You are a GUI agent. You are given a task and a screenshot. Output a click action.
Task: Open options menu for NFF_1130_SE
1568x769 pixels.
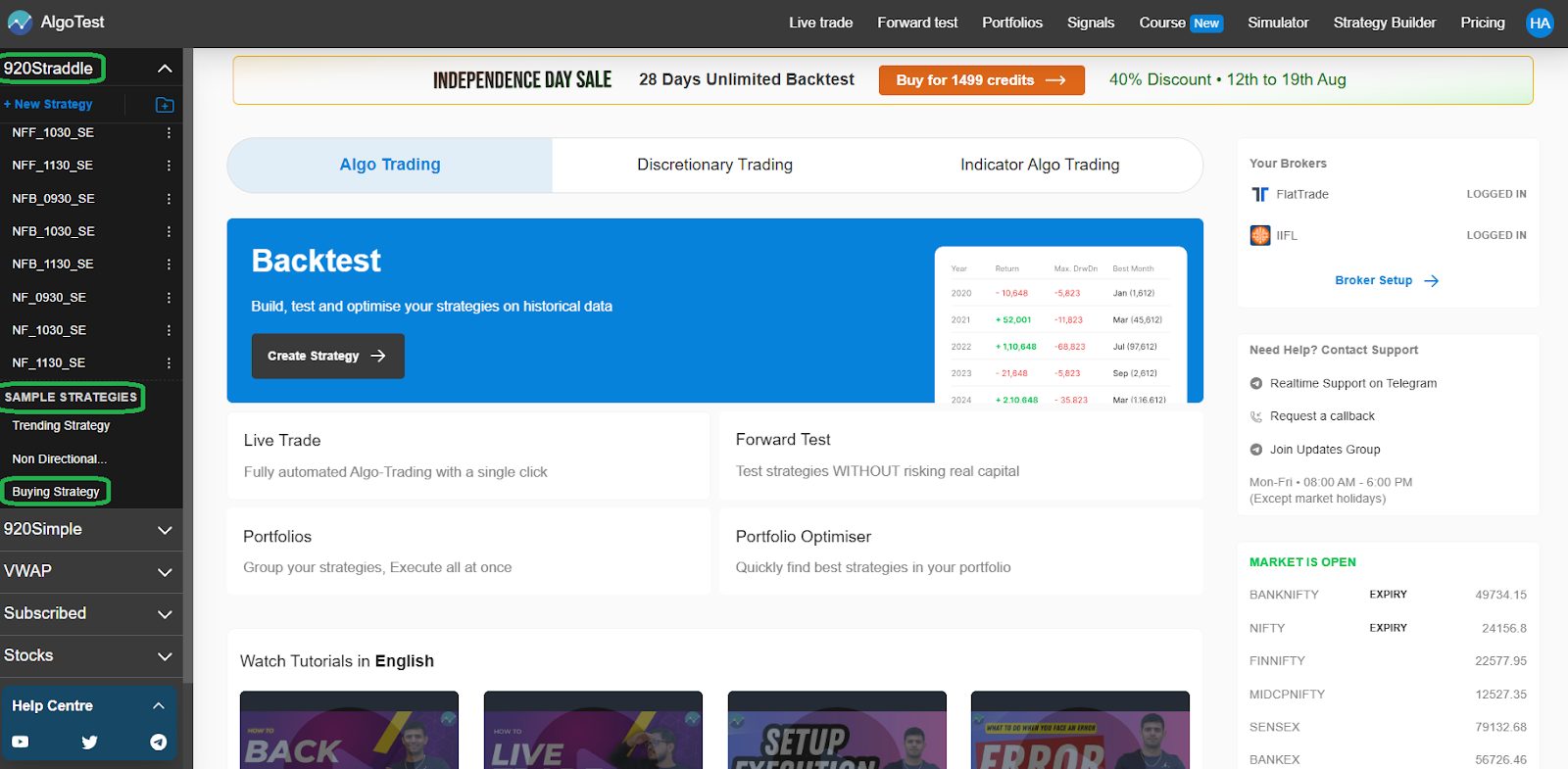(169, 166)
